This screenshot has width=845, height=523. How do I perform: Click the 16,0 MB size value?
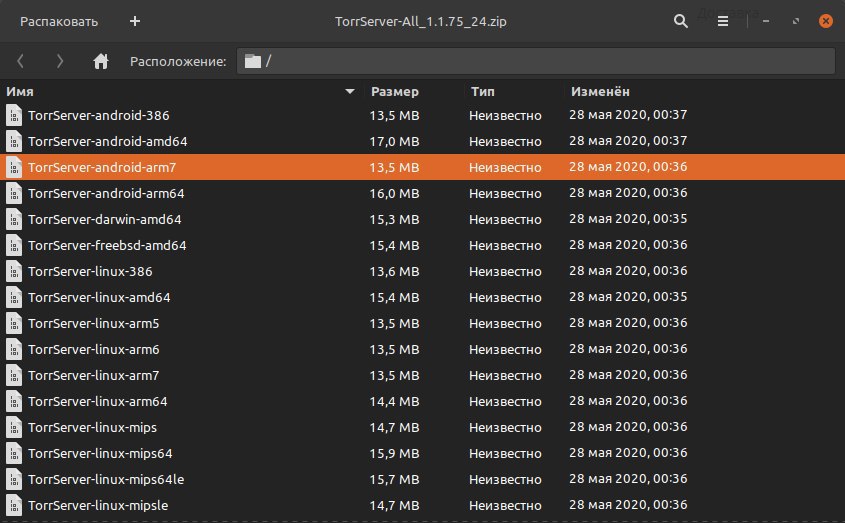pos(394,193)
